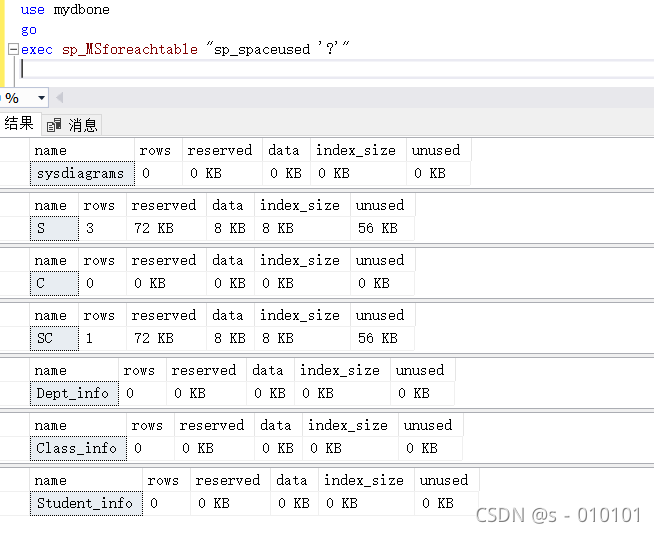This screenshot has height=533, width=654.
Task: Click the 8 KB index_size cell of SC
Action: click(x=303, y=339)
